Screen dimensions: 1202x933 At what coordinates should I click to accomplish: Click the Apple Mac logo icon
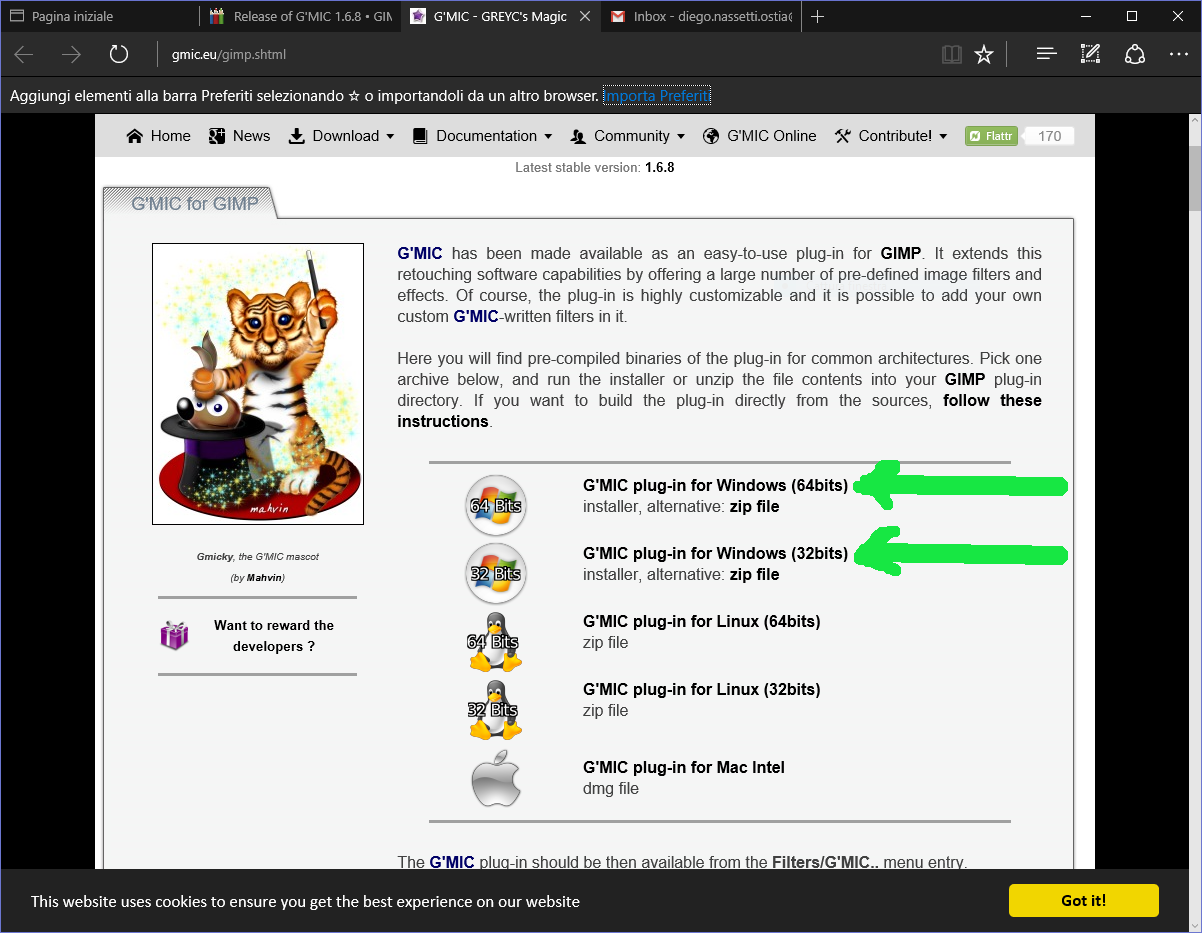pyautogui.click(x=496, y=778)
